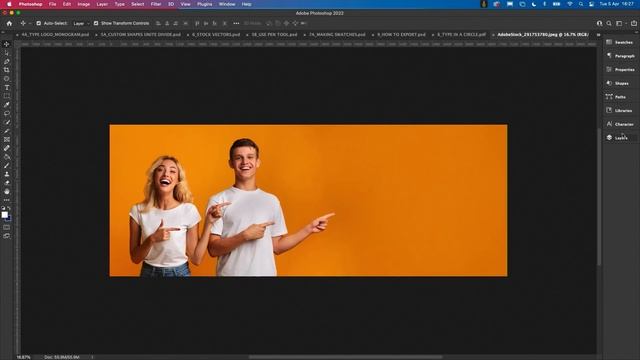This screenshot has width=640, height=360.
Task: Open macOS Spotlight search icon
Action: (581, 4)
